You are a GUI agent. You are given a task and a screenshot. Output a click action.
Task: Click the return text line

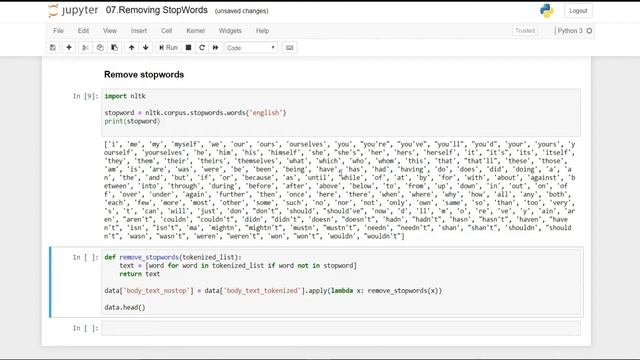point(140,274)
